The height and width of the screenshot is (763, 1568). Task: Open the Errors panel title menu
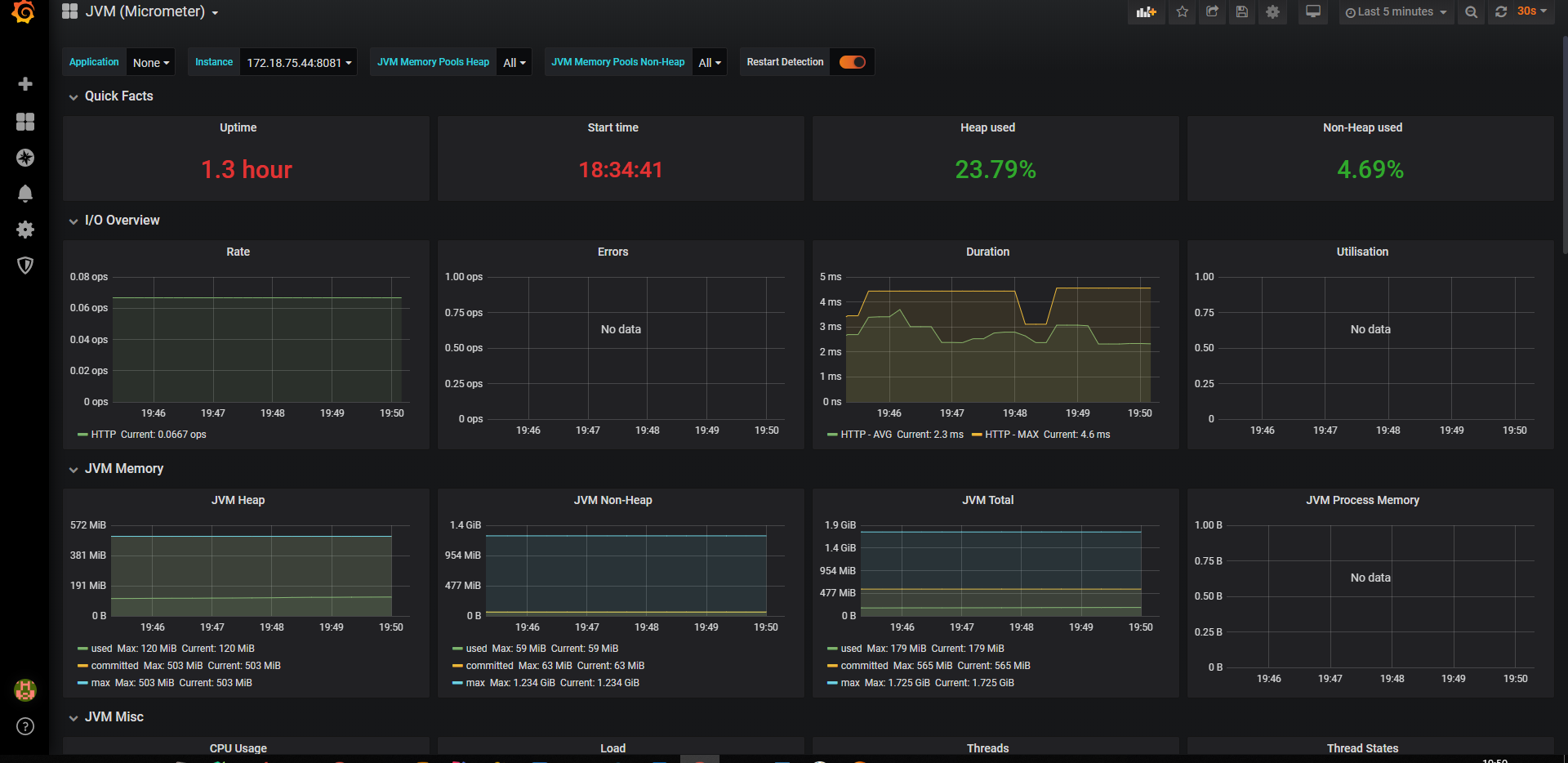click(x=613, y=252)
